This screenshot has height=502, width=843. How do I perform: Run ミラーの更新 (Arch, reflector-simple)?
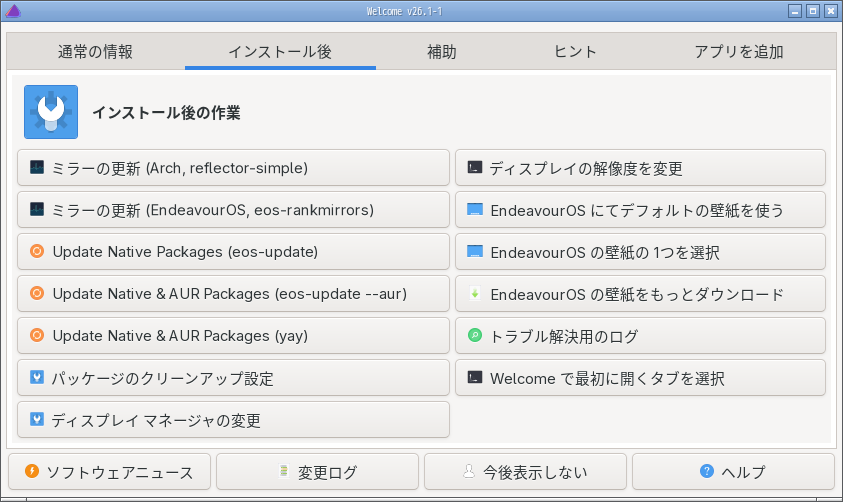[x=233, y=168]
